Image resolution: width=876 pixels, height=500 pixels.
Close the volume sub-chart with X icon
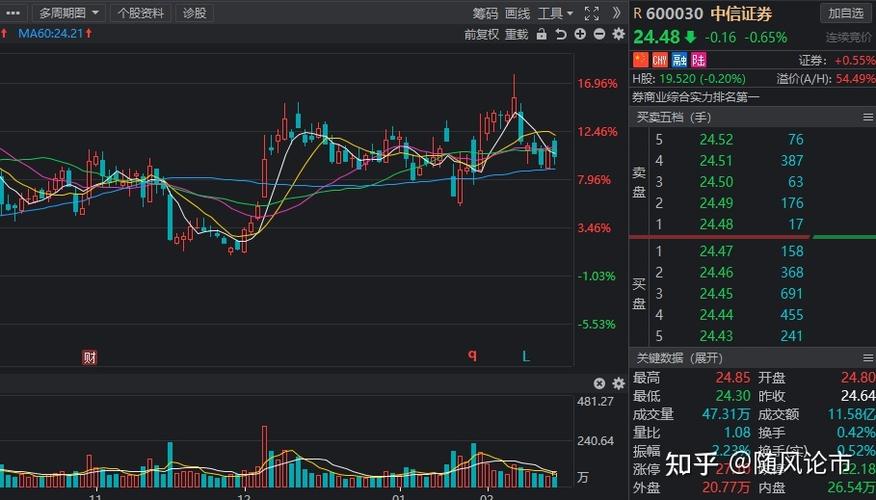[x=599, y=383]
